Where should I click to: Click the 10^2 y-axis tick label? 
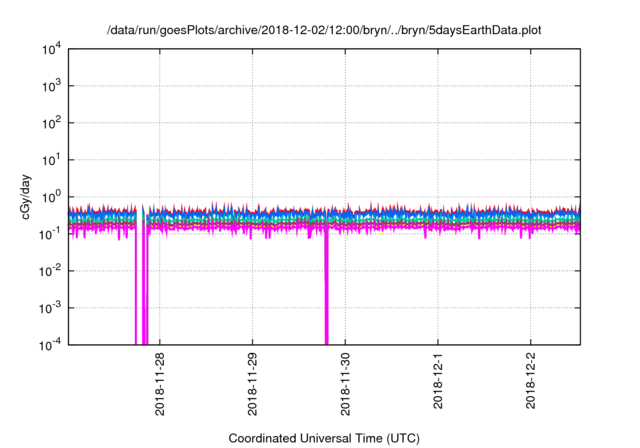[x=51, y=123]
